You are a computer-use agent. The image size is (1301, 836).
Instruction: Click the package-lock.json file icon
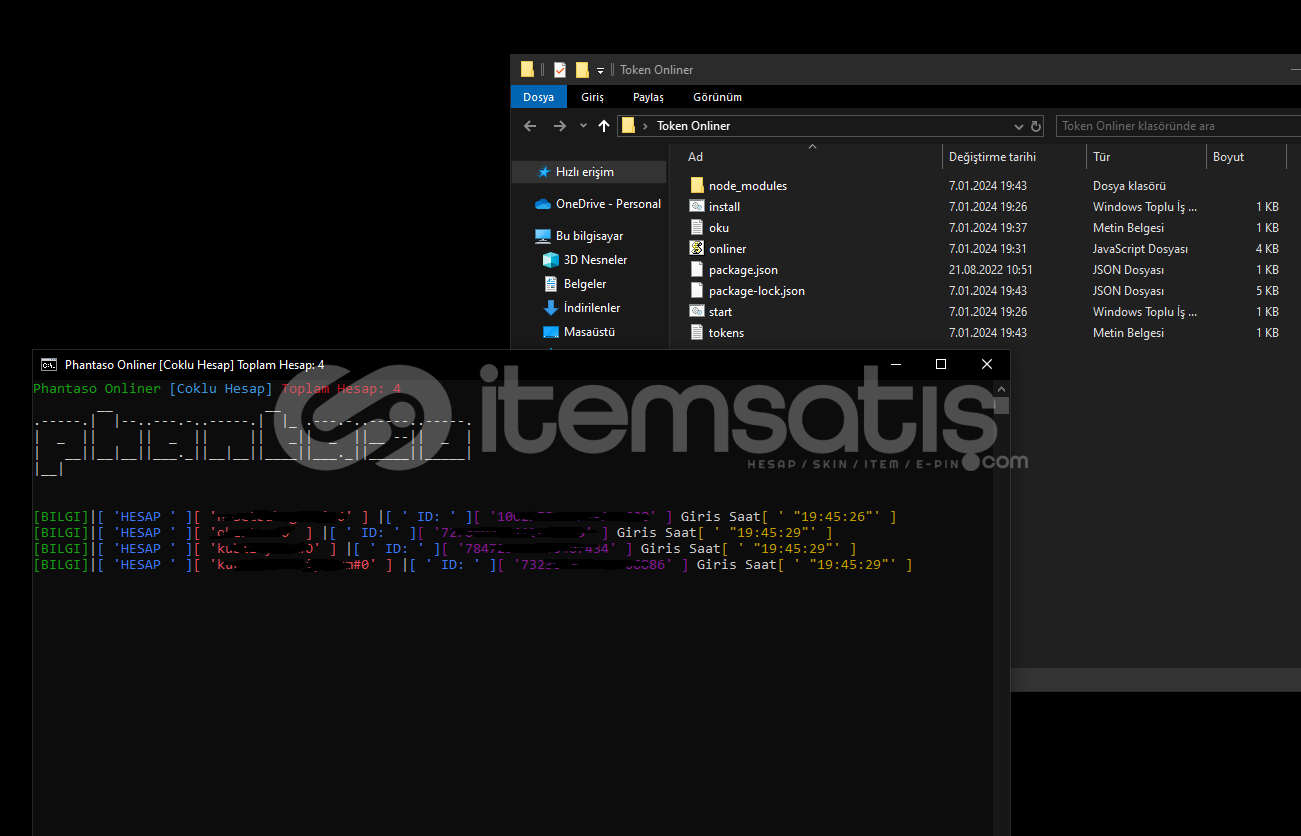(x=697, y=290)
